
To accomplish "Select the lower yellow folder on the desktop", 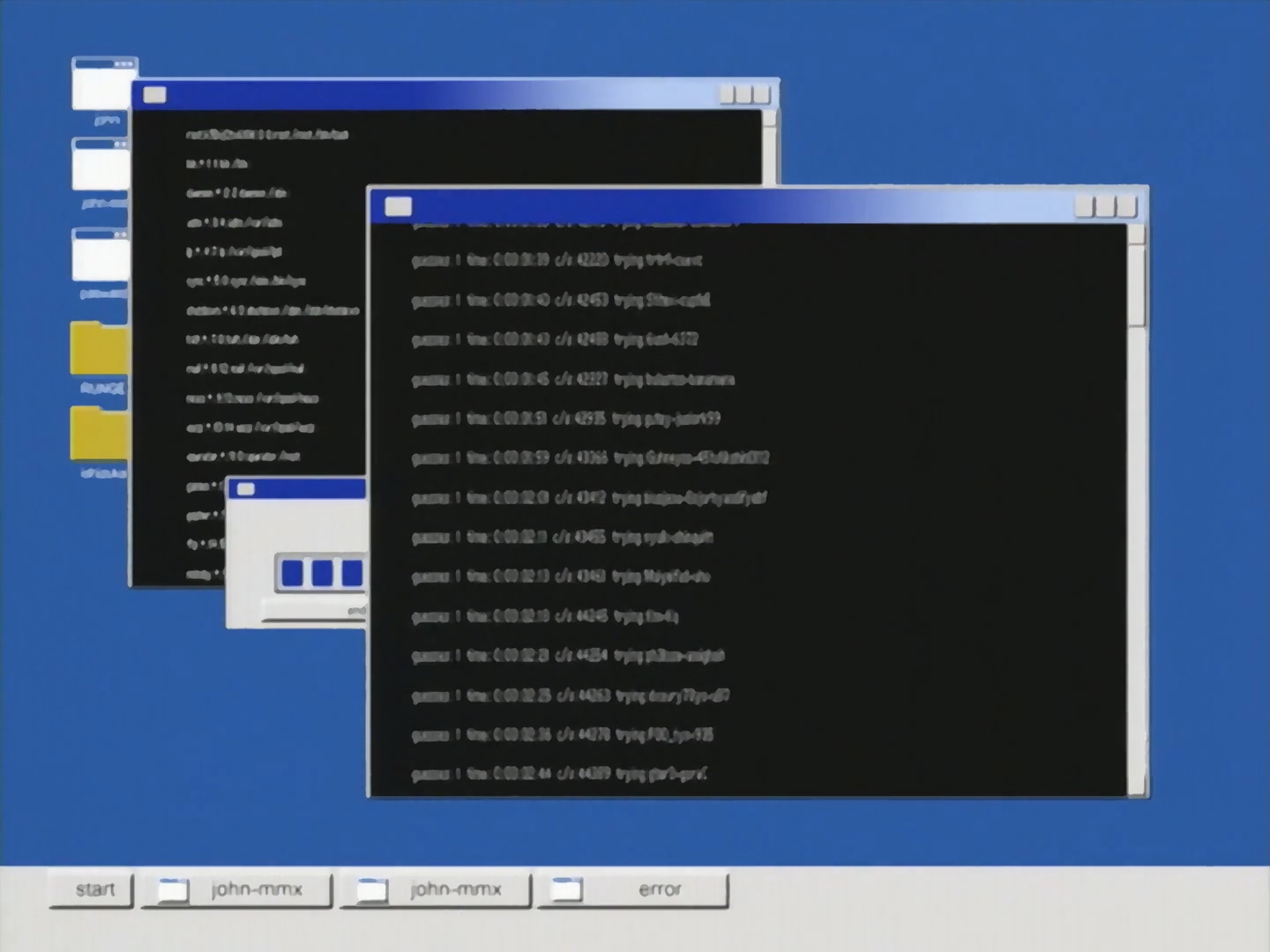I will click(x=99, y=433).
